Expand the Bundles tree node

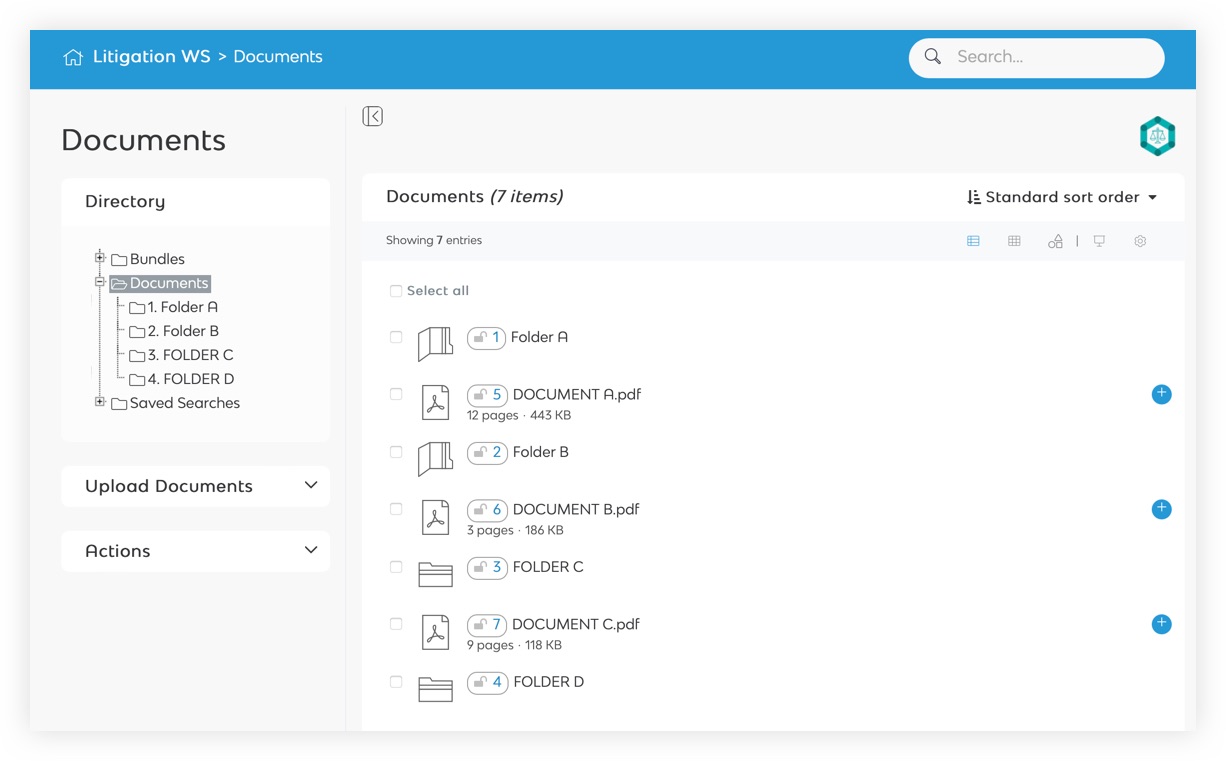tap(100, 258)
